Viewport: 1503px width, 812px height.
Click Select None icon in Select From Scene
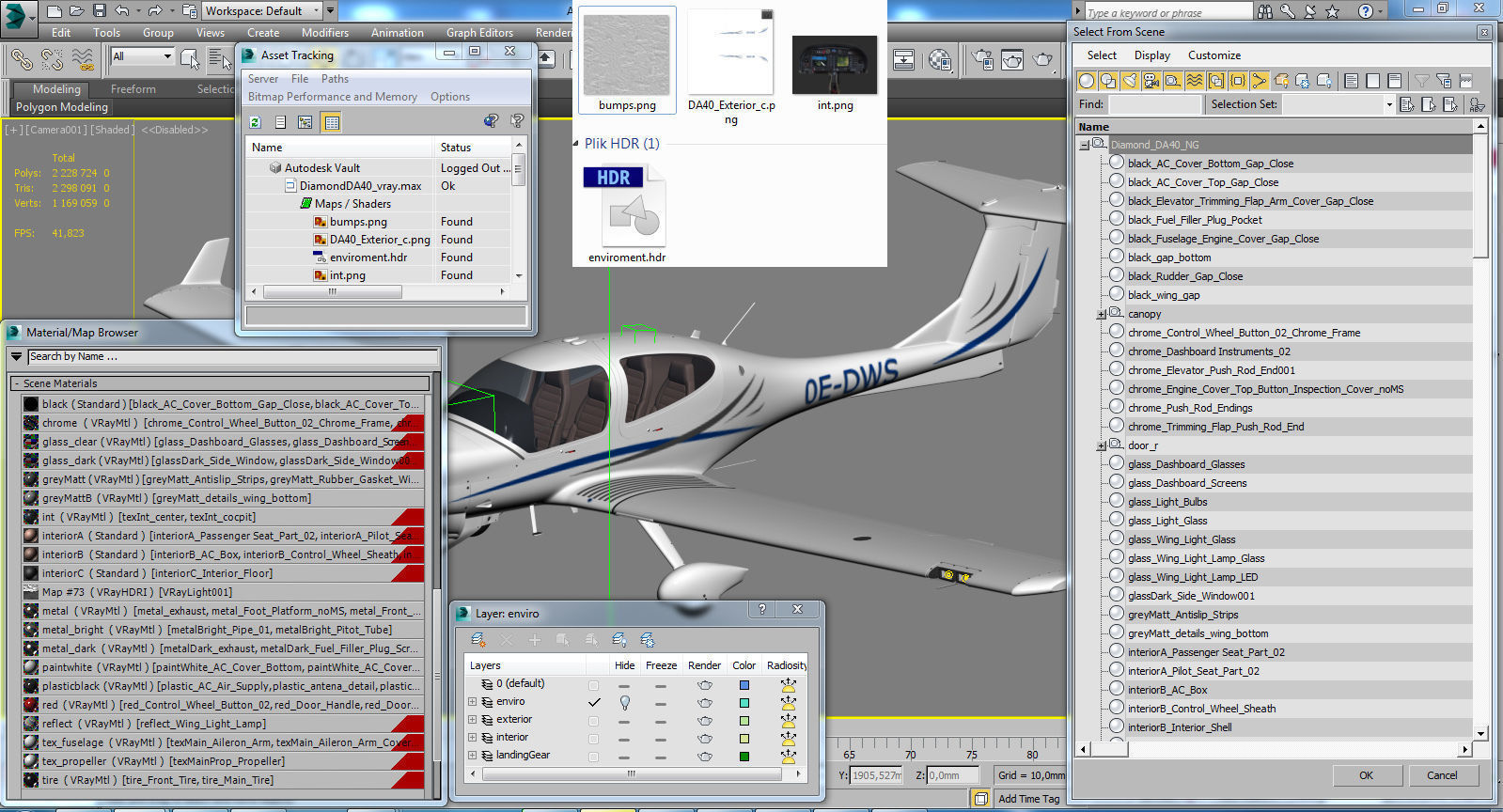(x=1373, y=81)
